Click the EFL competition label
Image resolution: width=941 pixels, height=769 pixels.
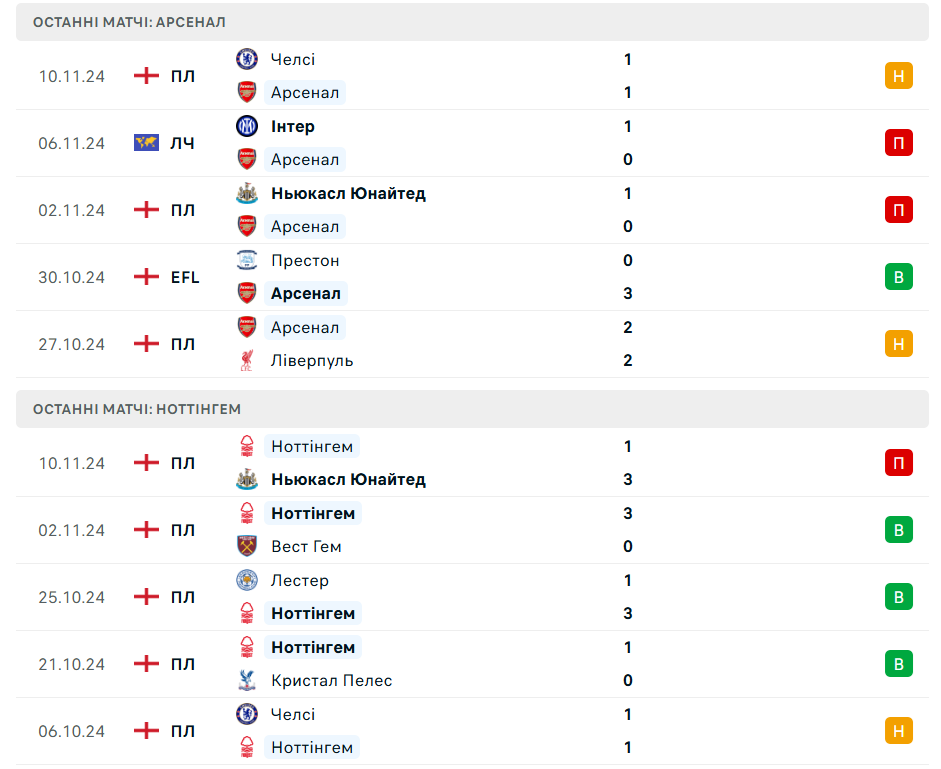185,277
